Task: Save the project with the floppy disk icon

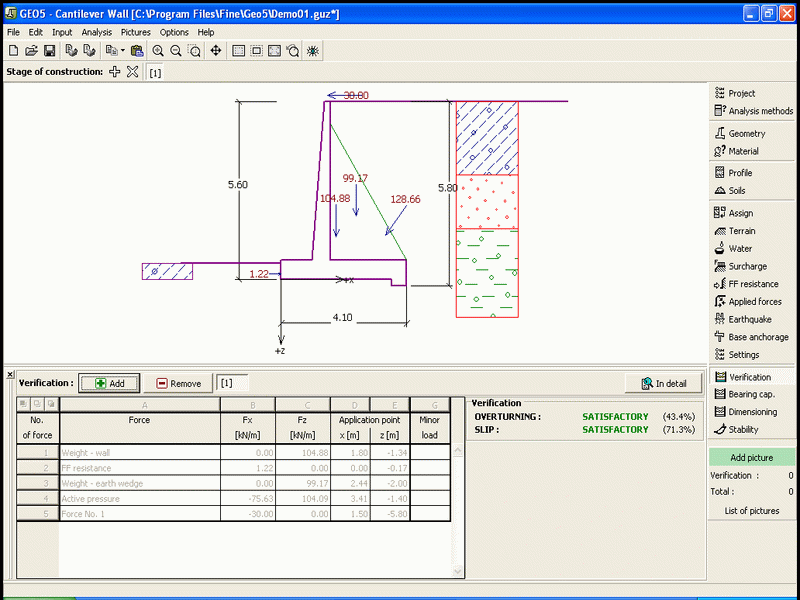Action: click(49, 50)
